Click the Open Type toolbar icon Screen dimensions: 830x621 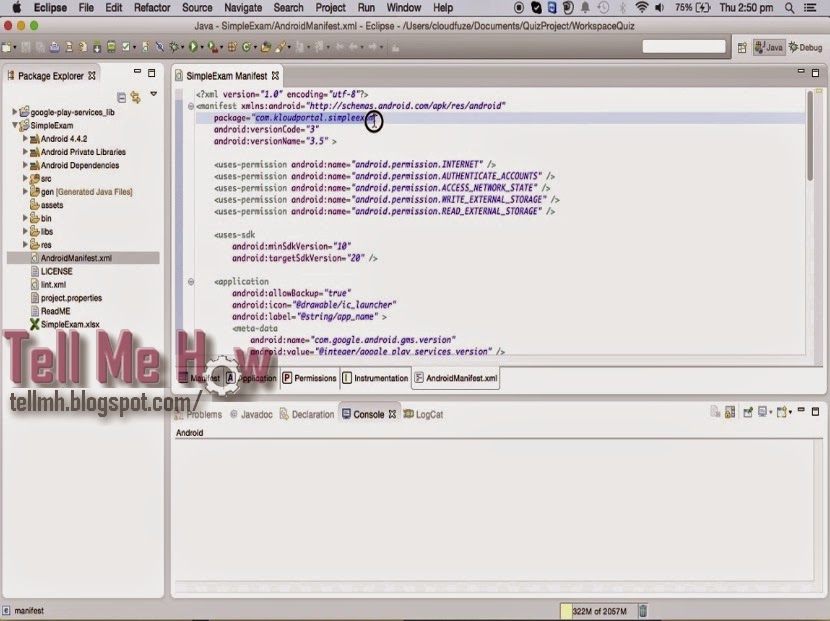click(266, 47)
